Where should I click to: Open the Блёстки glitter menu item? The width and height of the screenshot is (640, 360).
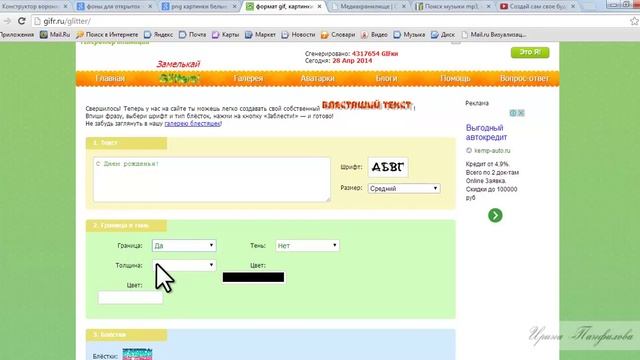(x=179, y=78)
